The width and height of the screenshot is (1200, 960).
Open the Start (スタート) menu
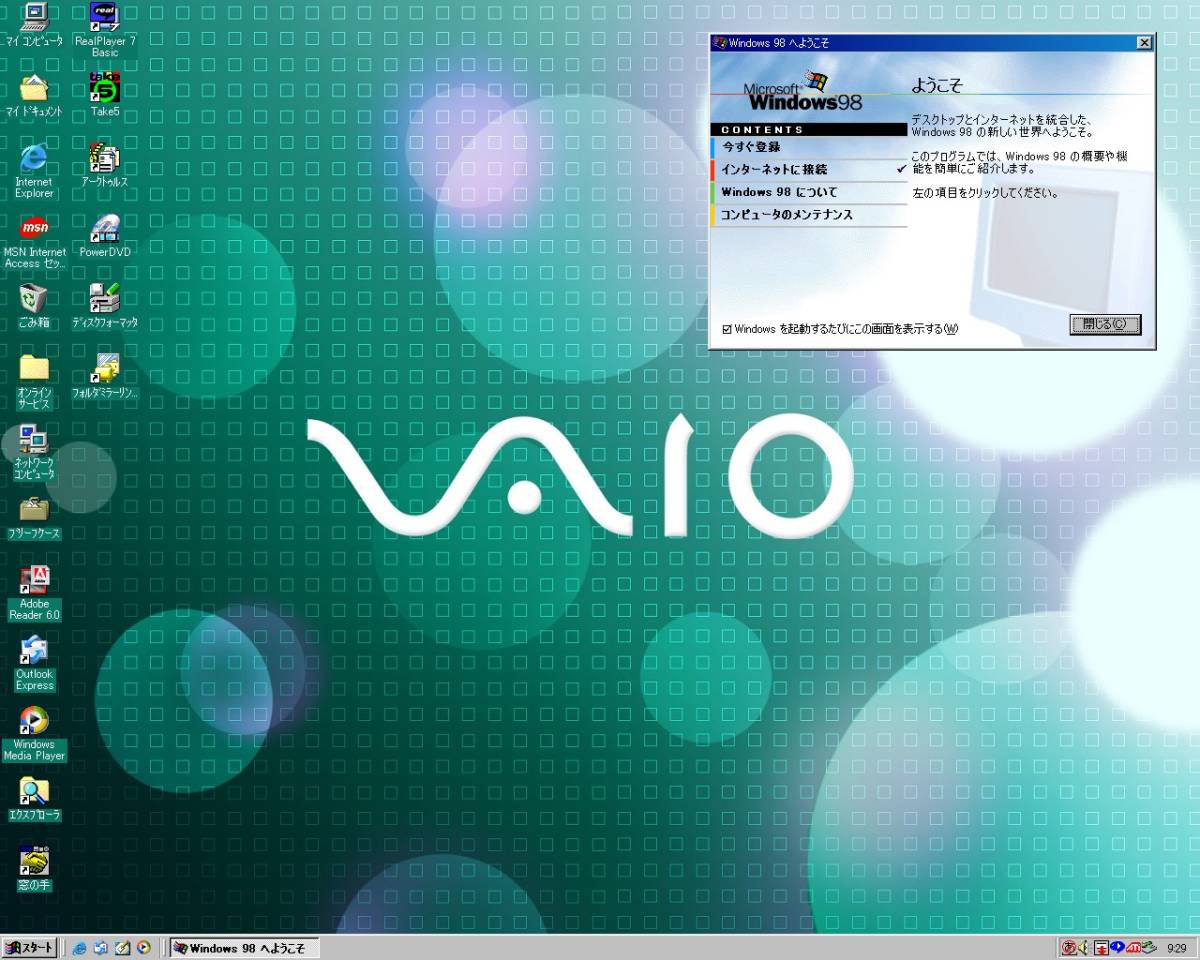point(29,948)
